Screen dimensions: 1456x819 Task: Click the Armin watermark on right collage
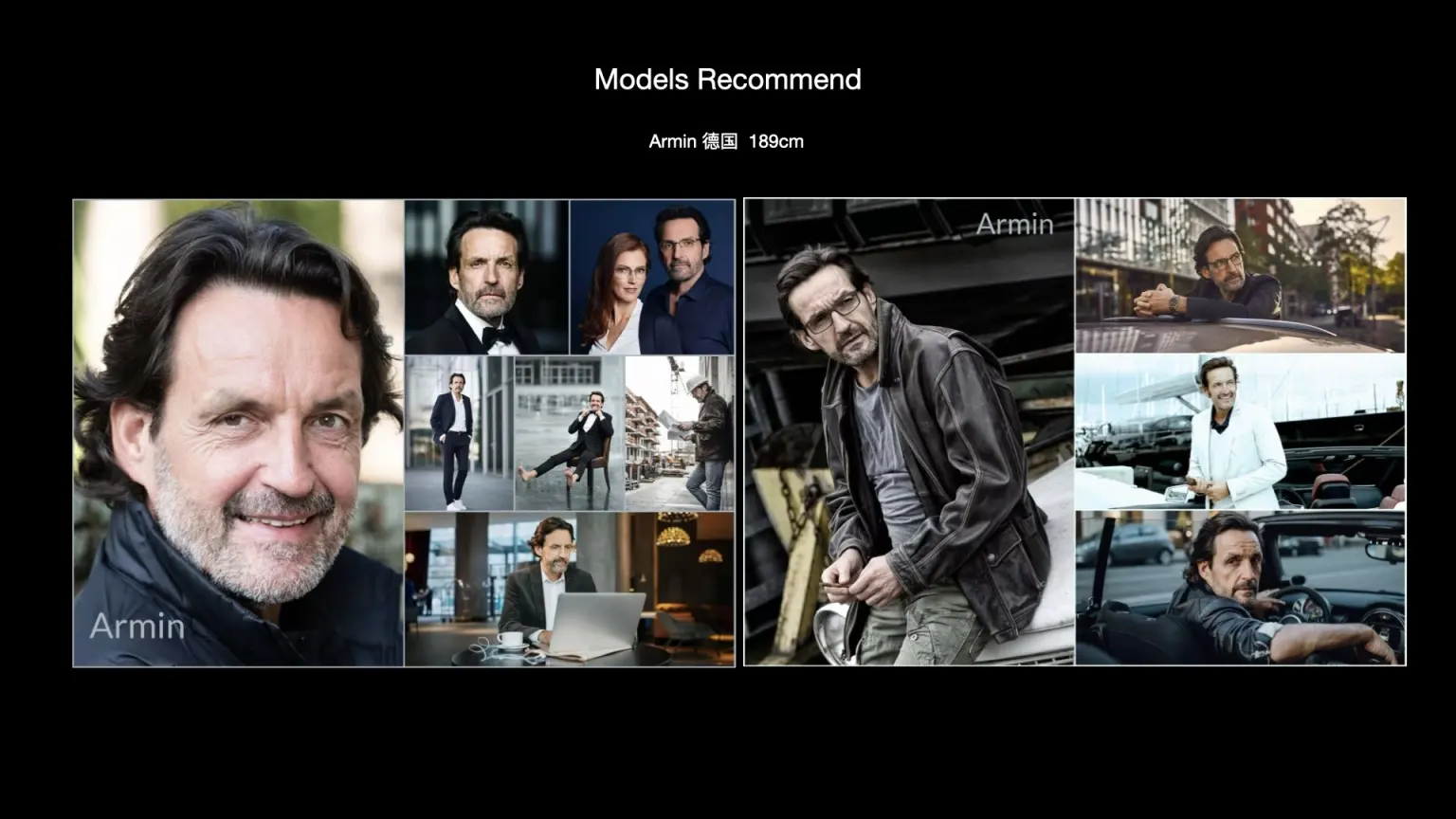pyautogui.click(x=1014, y=225)
